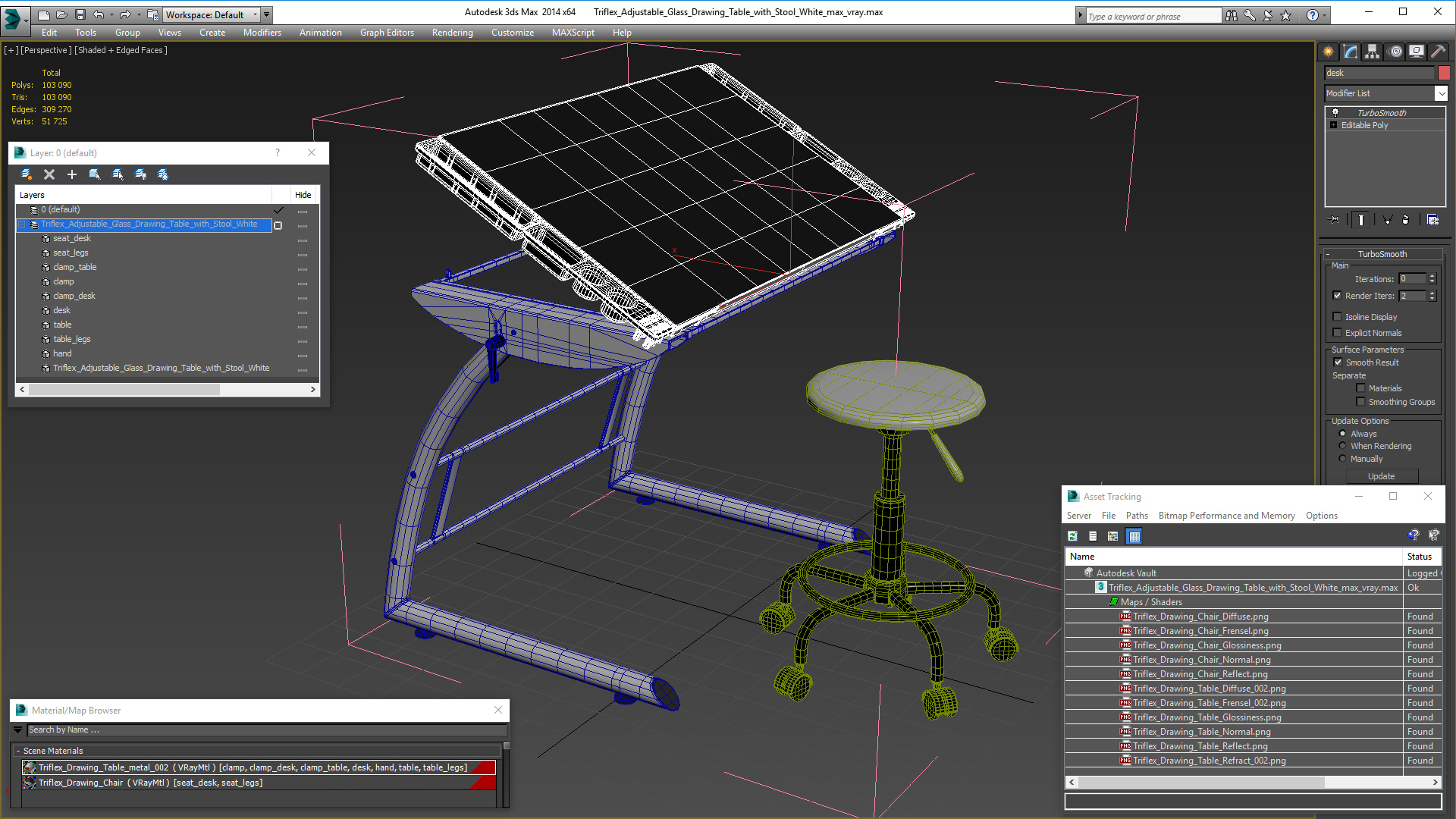Image resolution: width=1456 pixels, height=819 pixels.
Task: Select When Rendering update radio
Action: pyautogui.click(x=1342, y=446)
